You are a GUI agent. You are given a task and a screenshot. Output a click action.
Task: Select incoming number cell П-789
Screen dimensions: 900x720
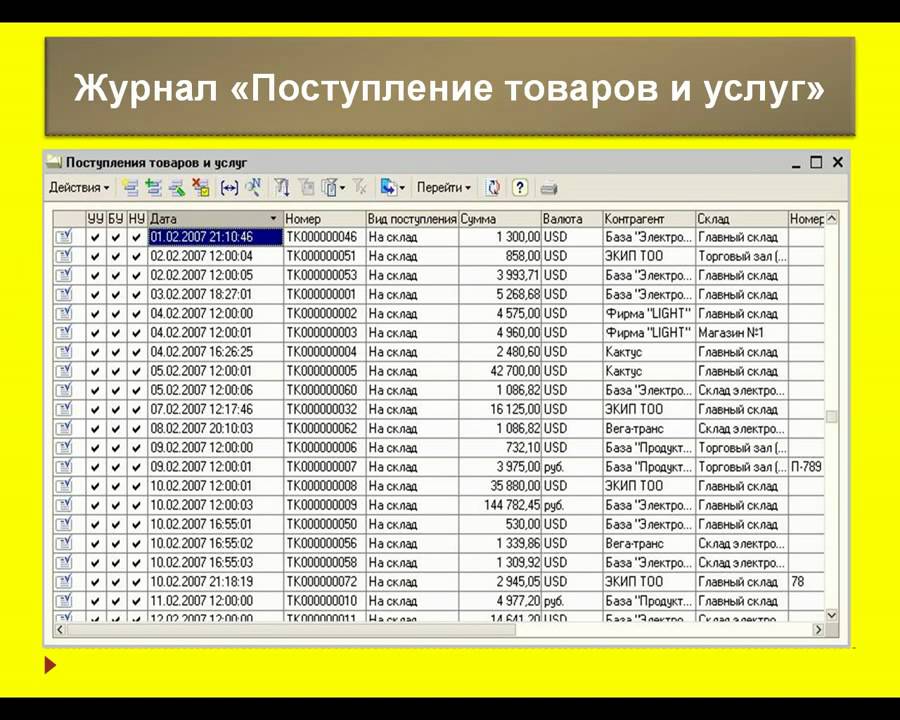coord(806,466)
